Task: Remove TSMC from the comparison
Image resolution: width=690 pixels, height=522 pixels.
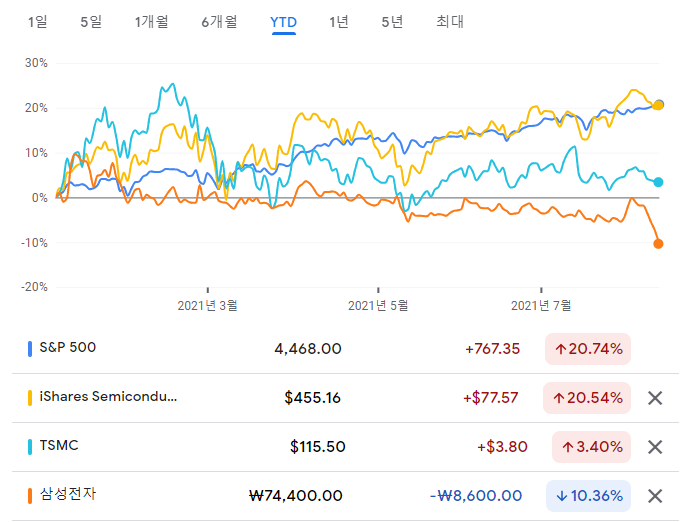Action: (x=655, y=447)
